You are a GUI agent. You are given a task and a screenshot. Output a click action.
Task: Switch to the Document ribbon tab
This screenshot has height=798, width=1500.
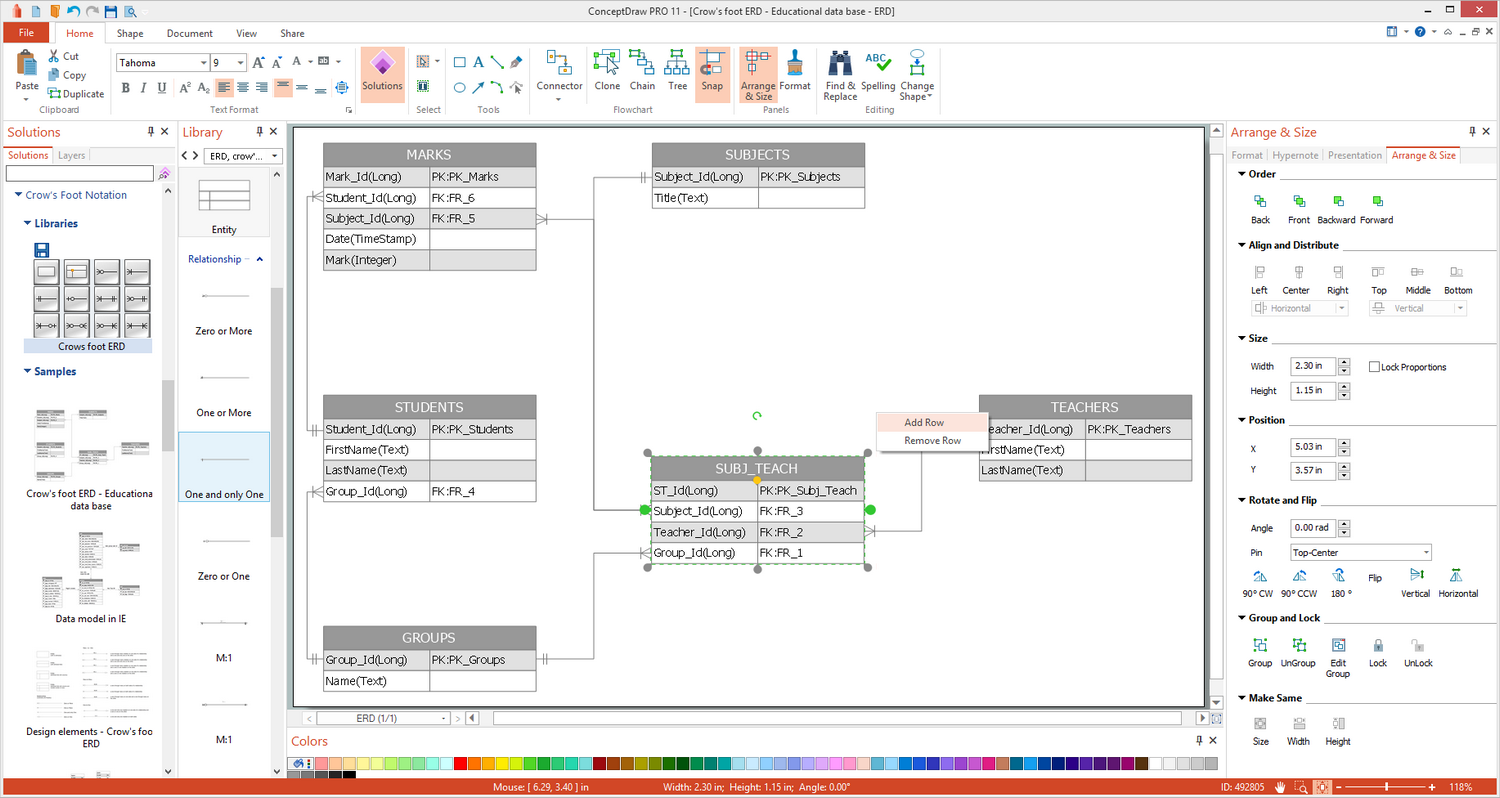[190, 33]
